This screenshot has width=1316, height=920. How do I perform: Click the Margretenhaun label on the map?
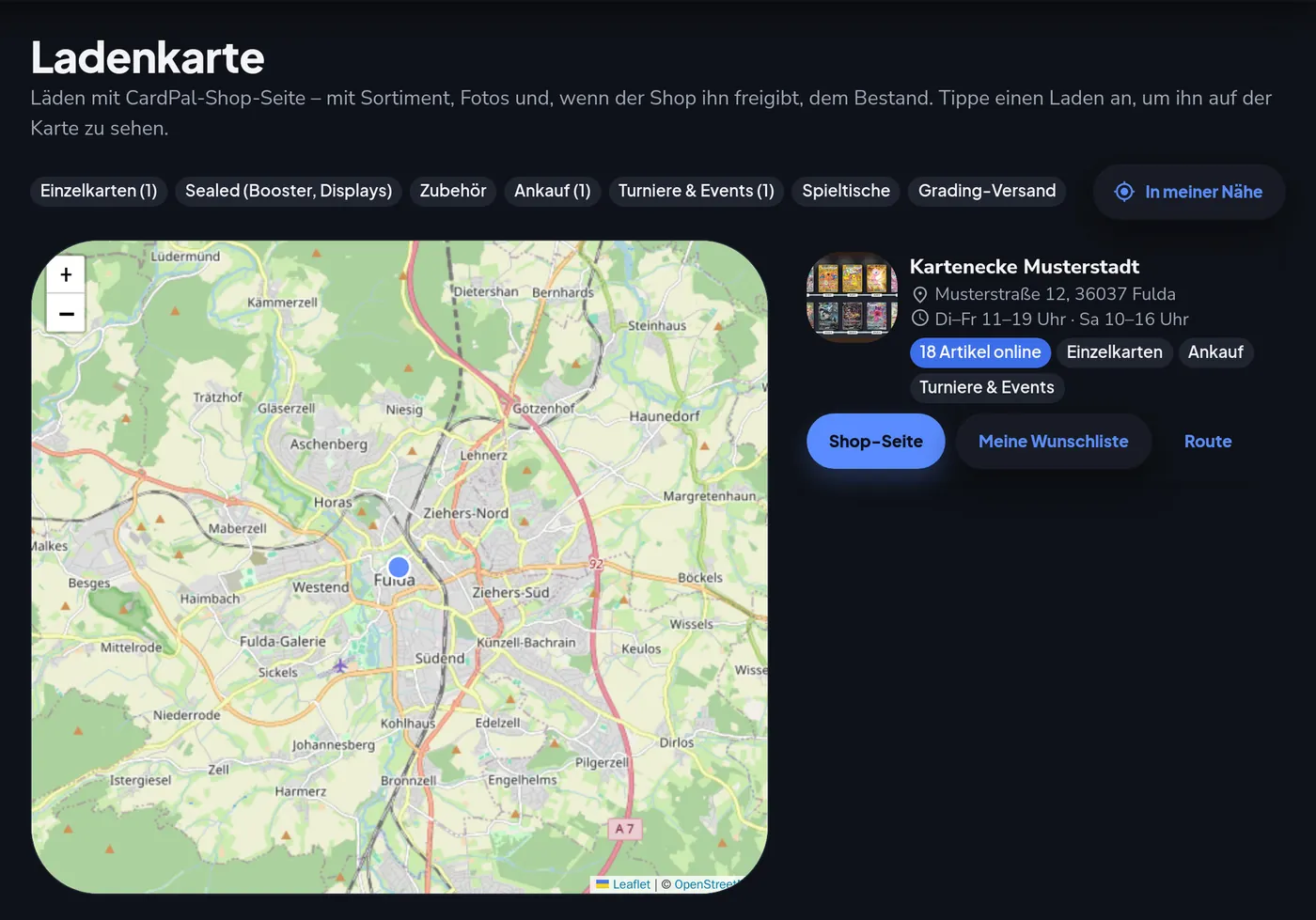710,496
